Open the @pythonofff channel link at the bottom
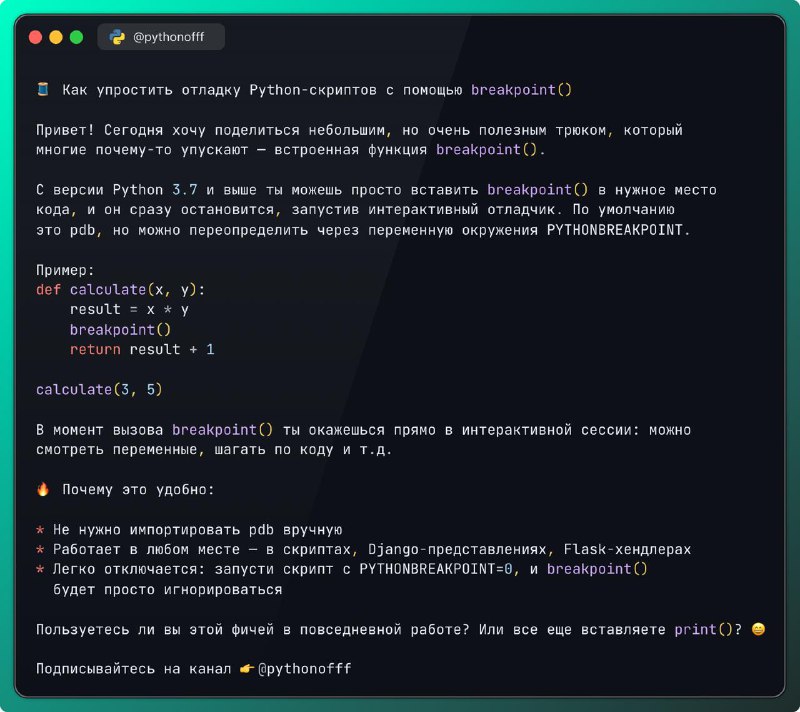 (305, 669)
